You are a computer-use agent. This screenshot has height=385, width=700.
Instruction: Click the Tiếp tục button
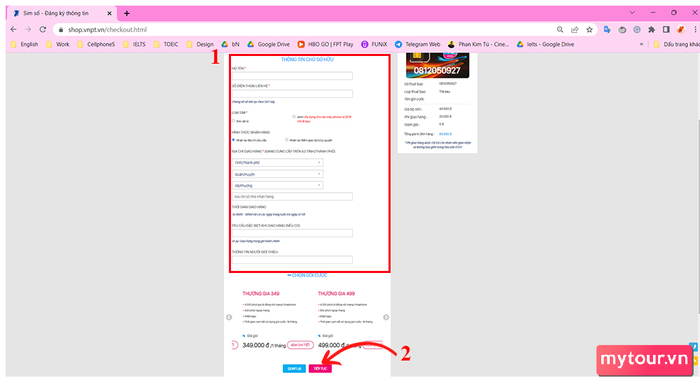[320, 368]
